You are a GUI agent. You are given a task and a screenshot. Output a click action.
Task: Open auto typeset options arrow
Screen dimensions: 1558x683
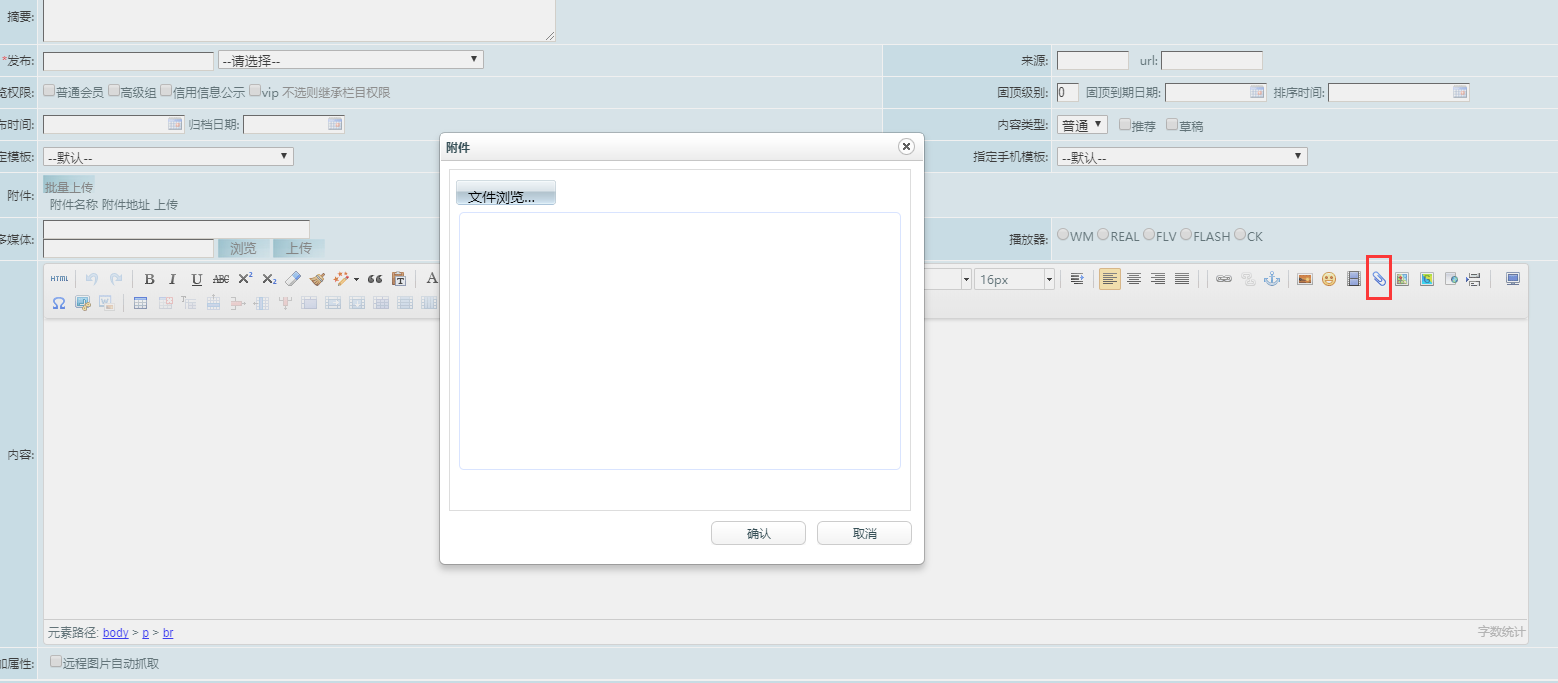tap(356, 279)
